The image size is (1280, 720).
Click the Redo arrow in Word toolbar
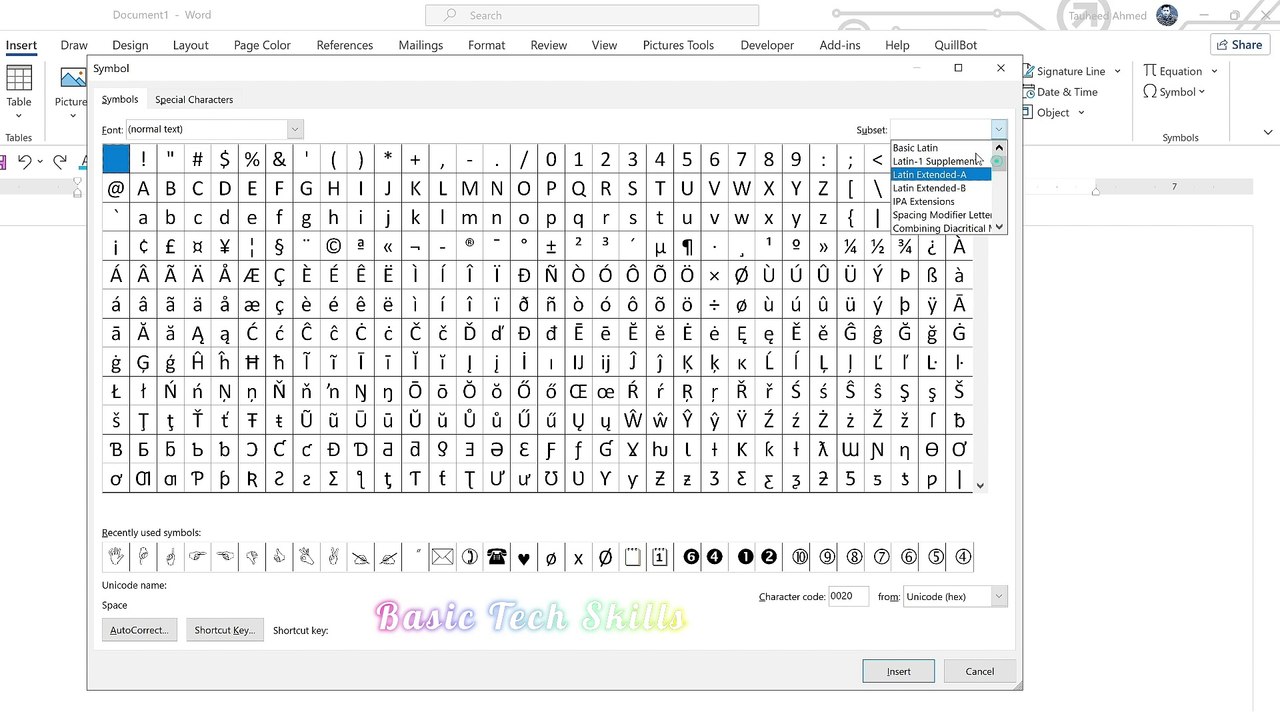point(60,162)
